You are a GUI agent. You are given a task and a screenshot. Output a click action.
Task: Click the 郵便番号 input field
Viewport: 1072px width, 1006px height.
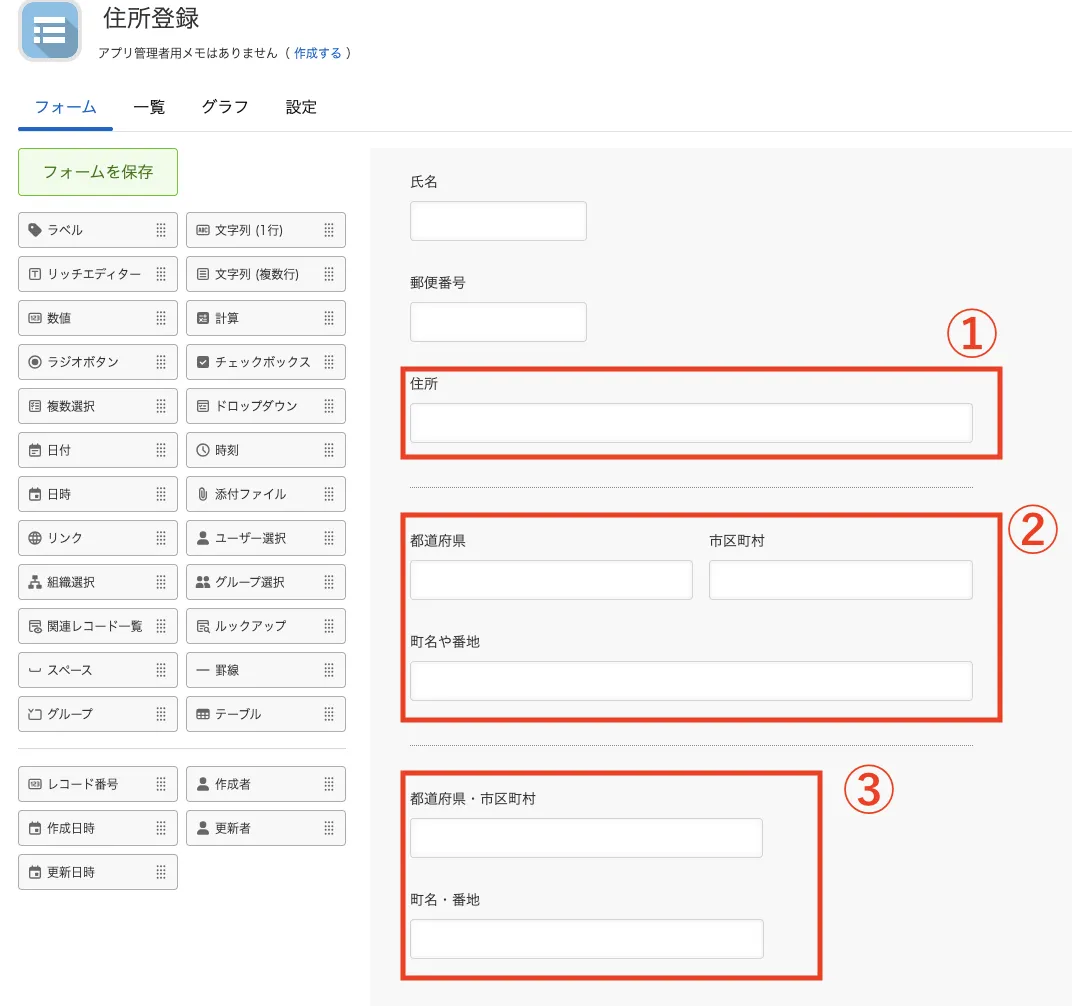(x=498, y=321)
